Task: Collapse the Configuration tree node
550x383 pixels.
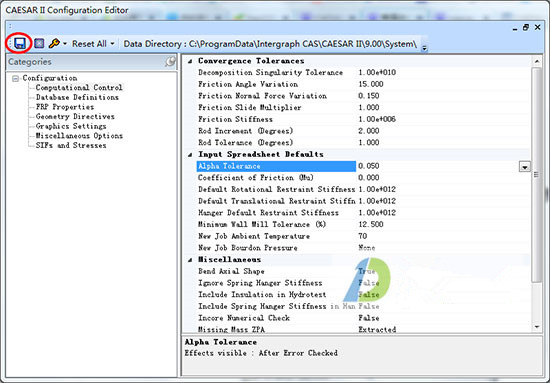Action: [x=15, y=78]
